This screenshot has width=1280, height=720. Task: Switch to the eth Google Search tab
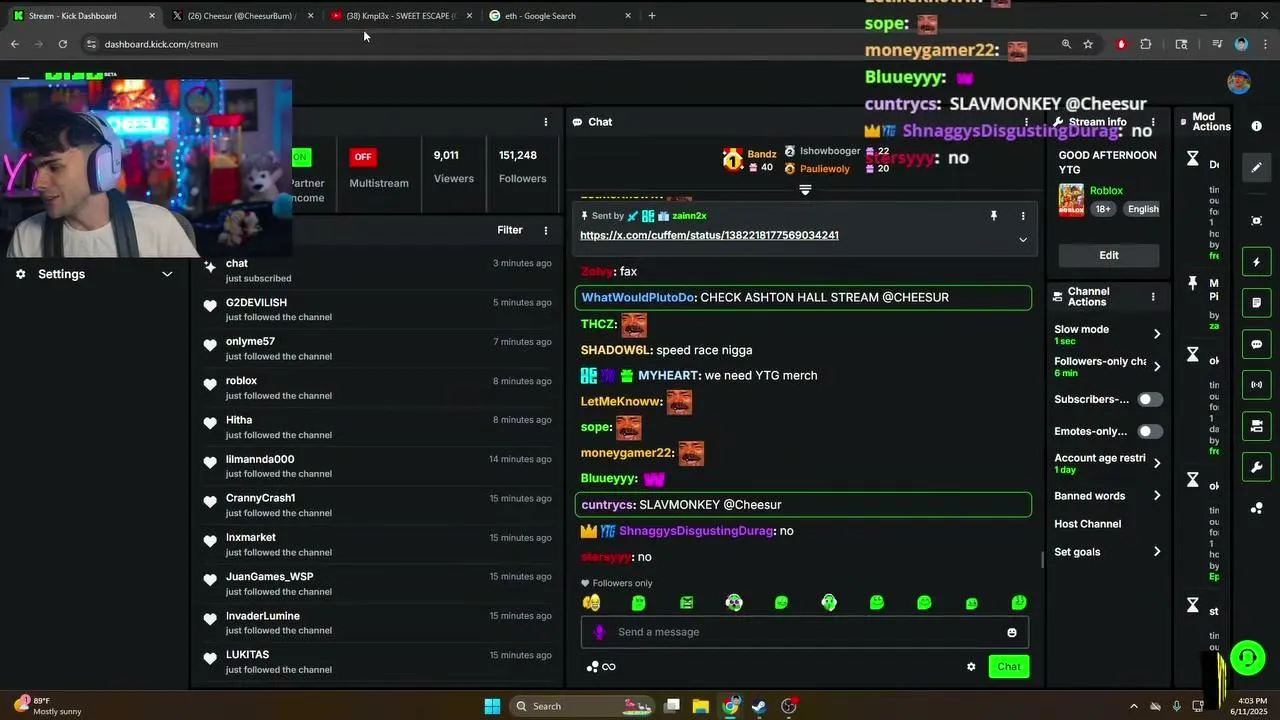[558, 16]
